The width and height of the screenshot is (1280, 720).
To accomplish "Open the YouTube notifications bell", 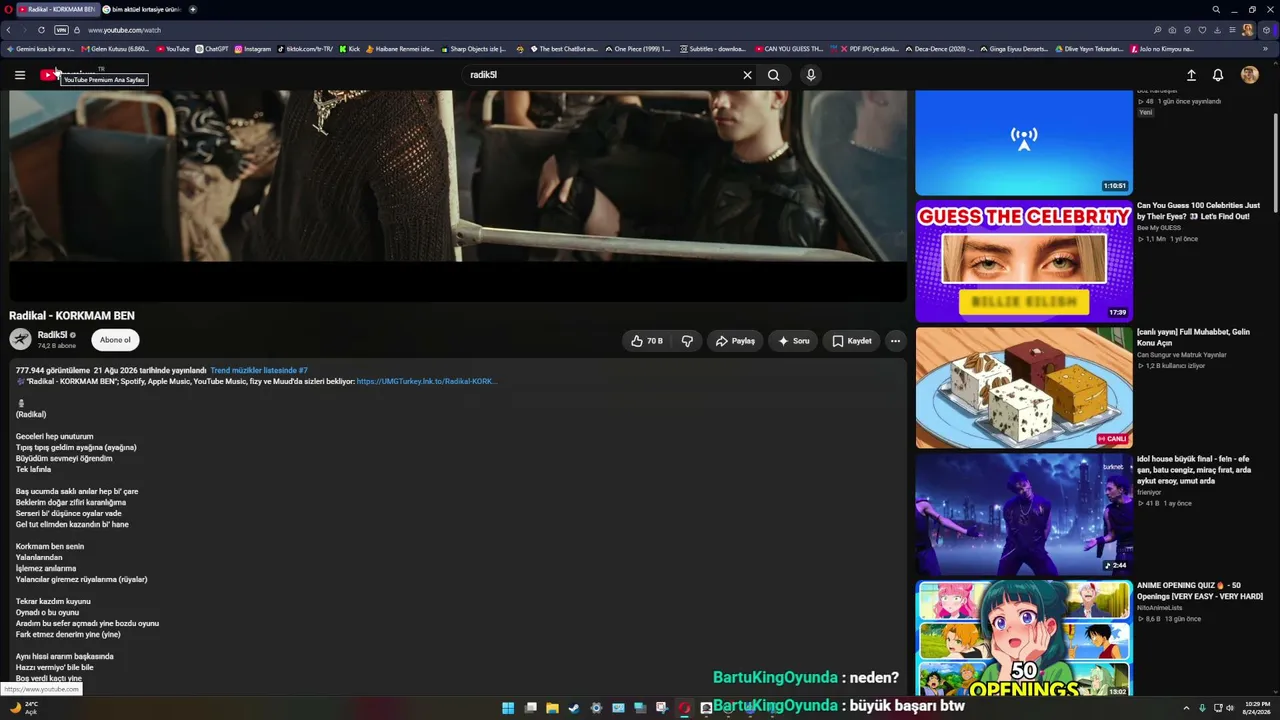I will [1218, 75].
